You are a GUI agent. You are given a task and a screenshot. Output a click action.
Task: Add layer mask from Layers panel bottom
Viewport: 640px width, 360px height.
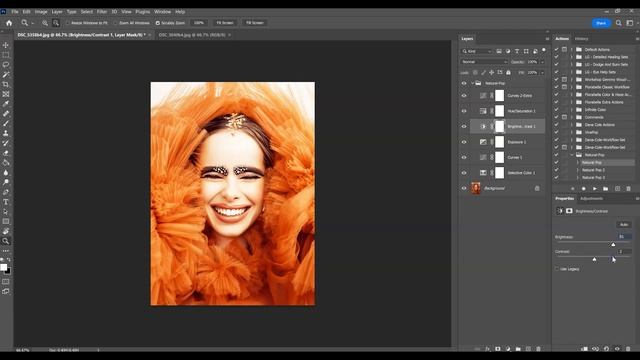tap(498, 349)
